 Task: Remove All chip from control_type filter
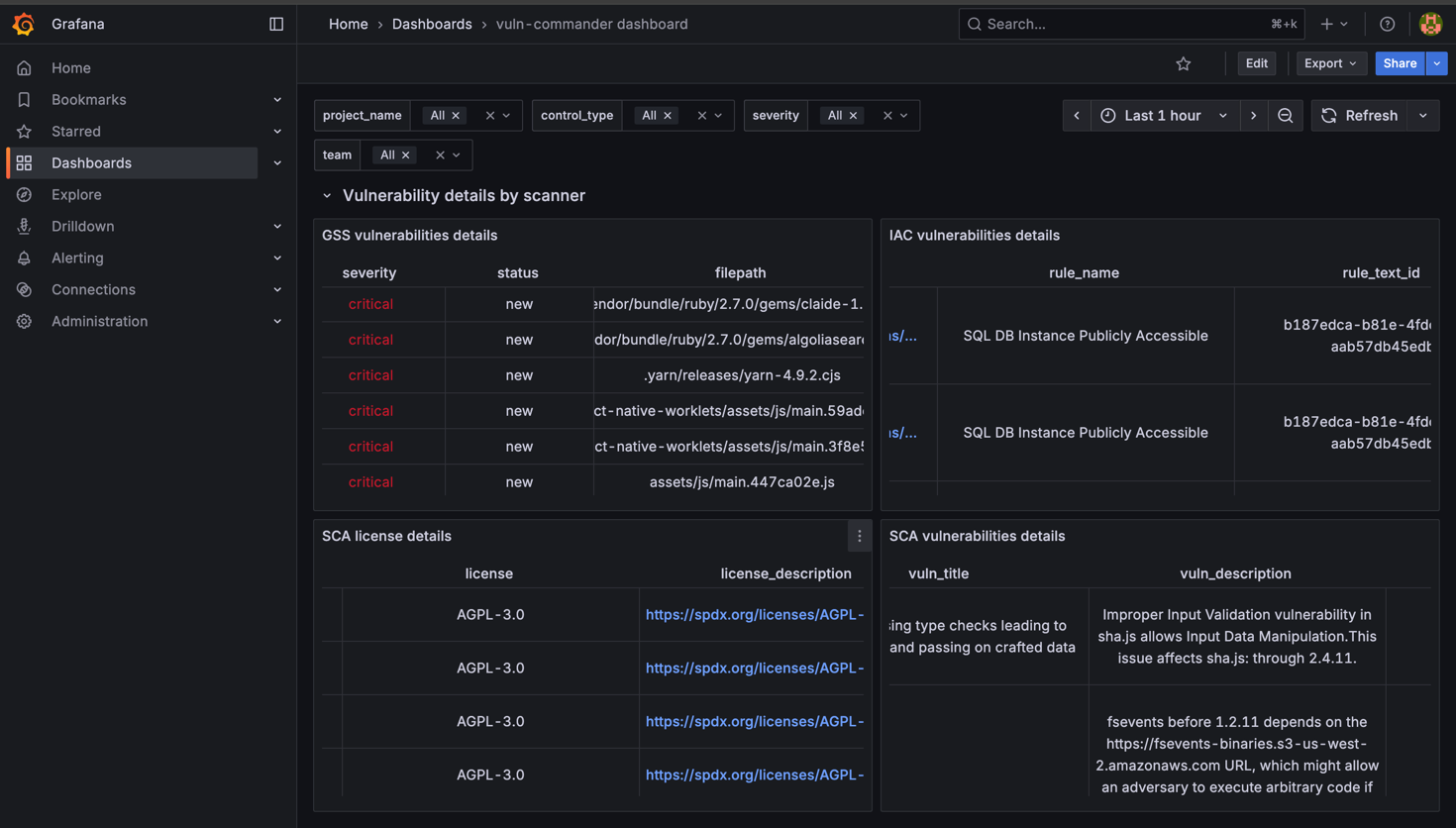click(x=668, y=116)
